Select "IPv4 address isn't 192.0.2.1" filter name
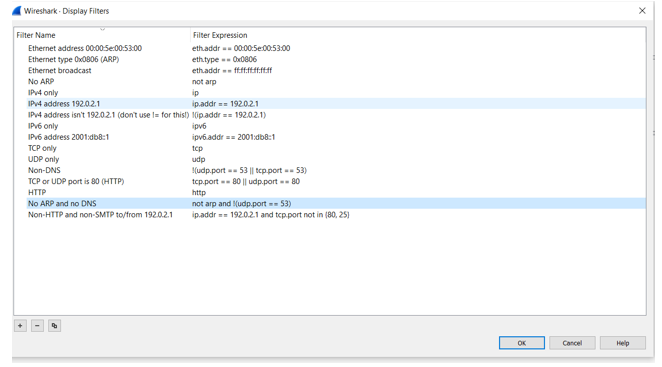 tap(108, 115)
